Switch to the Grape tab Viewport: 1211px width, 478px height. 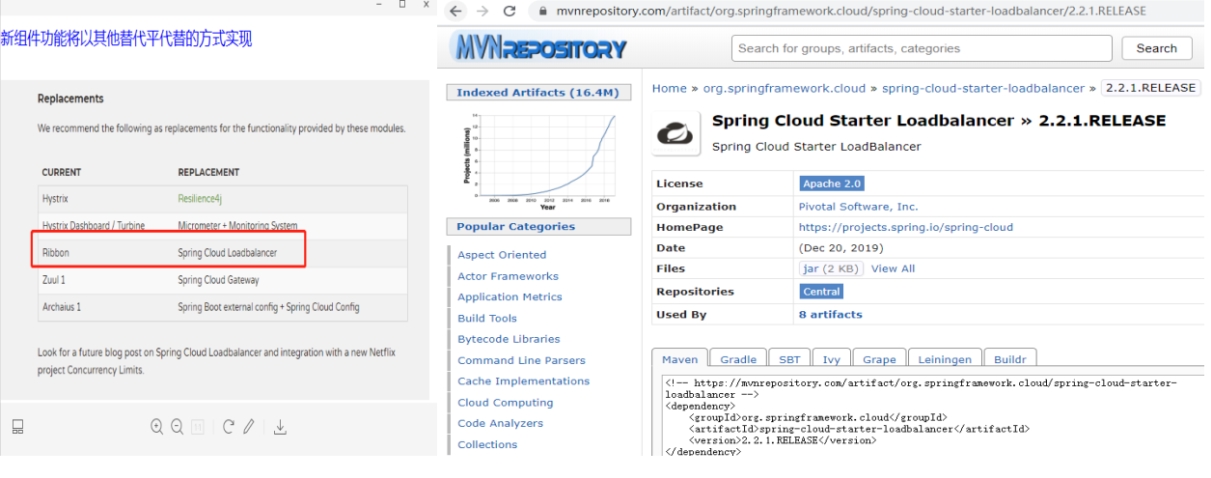(x=880, y=359)
